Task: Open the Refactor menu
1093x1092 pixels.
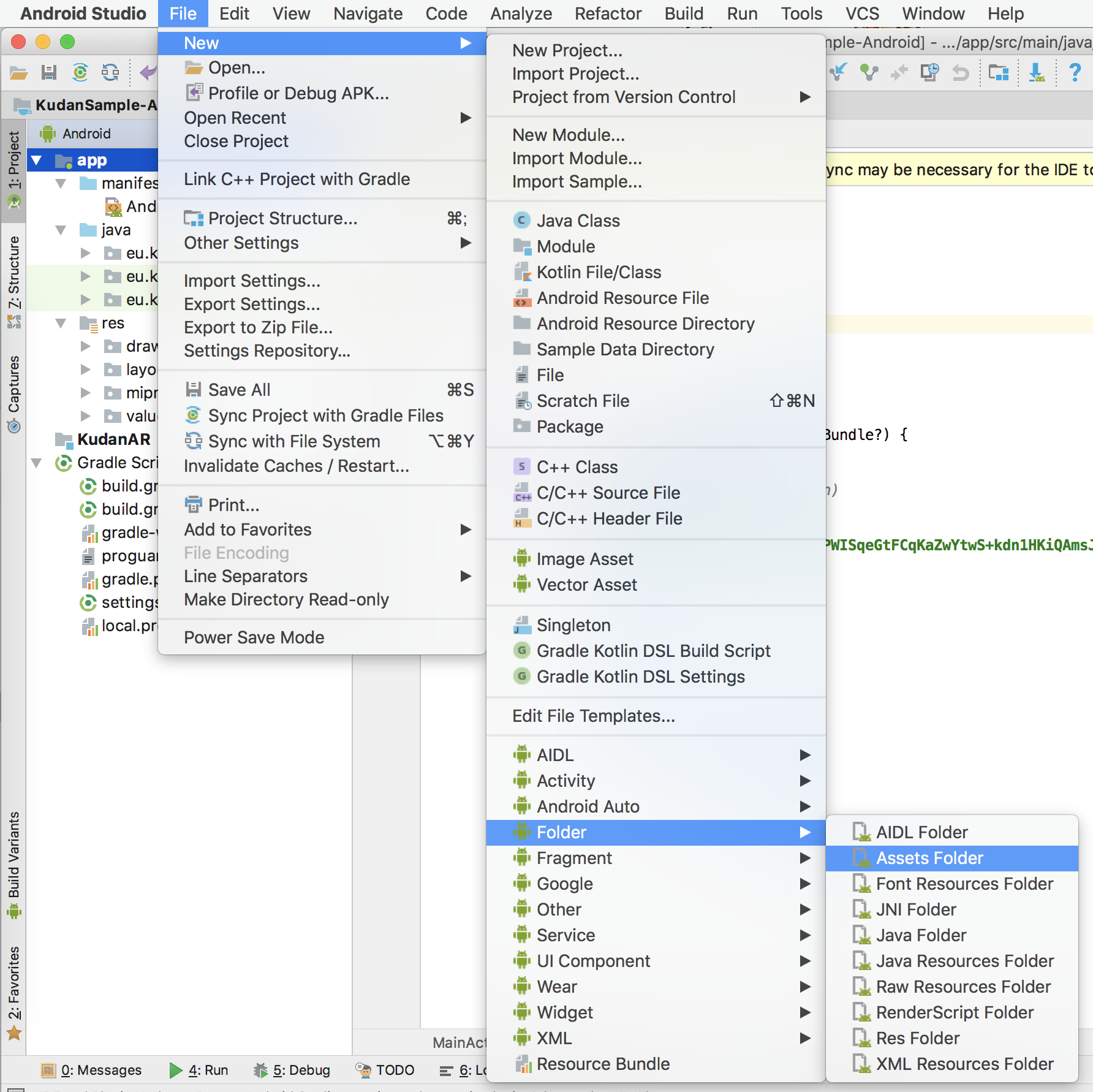Action: 608,13
